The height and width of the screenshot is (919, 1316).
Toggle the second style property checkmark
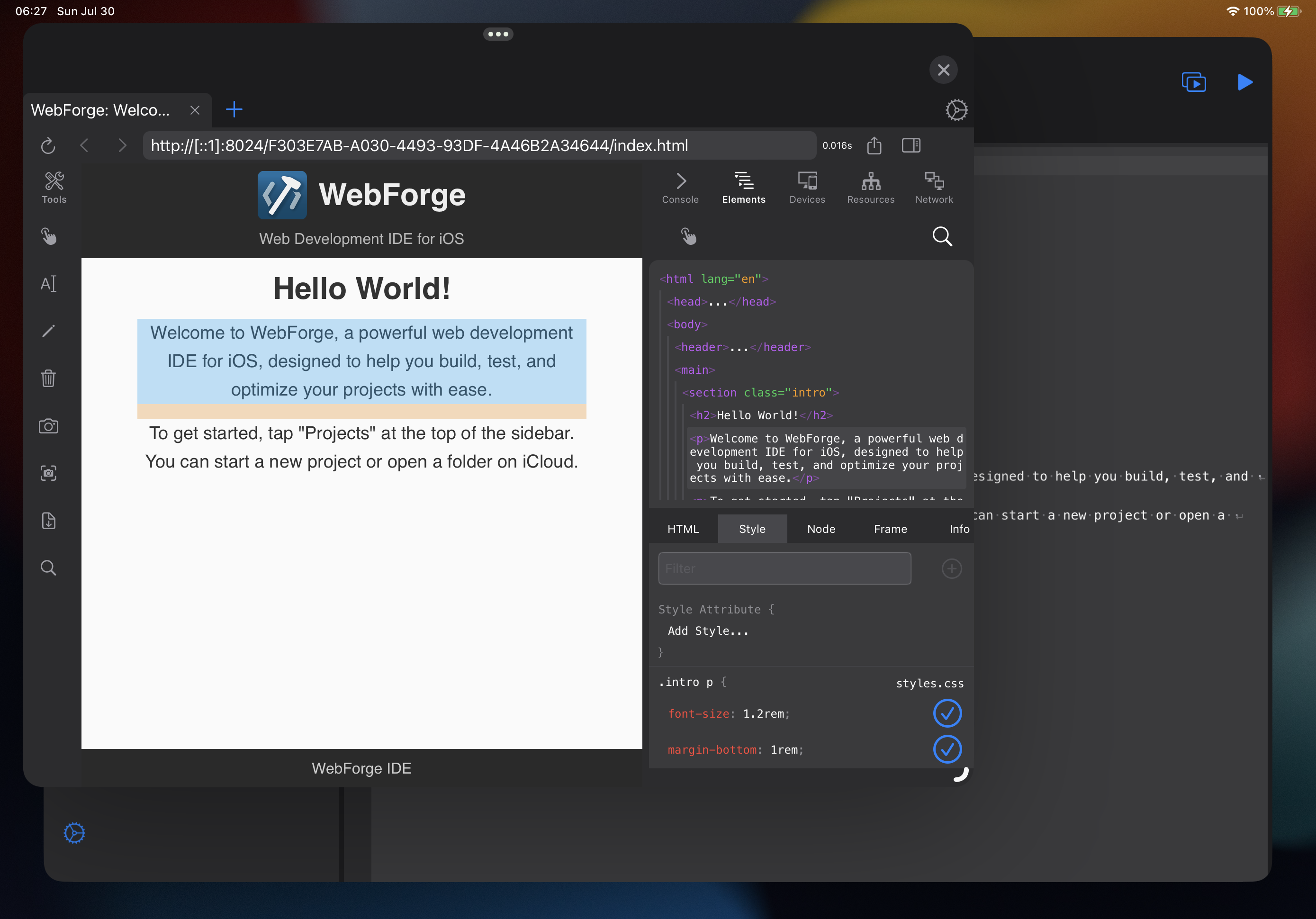pyautogui.click(x=947, y=749)
